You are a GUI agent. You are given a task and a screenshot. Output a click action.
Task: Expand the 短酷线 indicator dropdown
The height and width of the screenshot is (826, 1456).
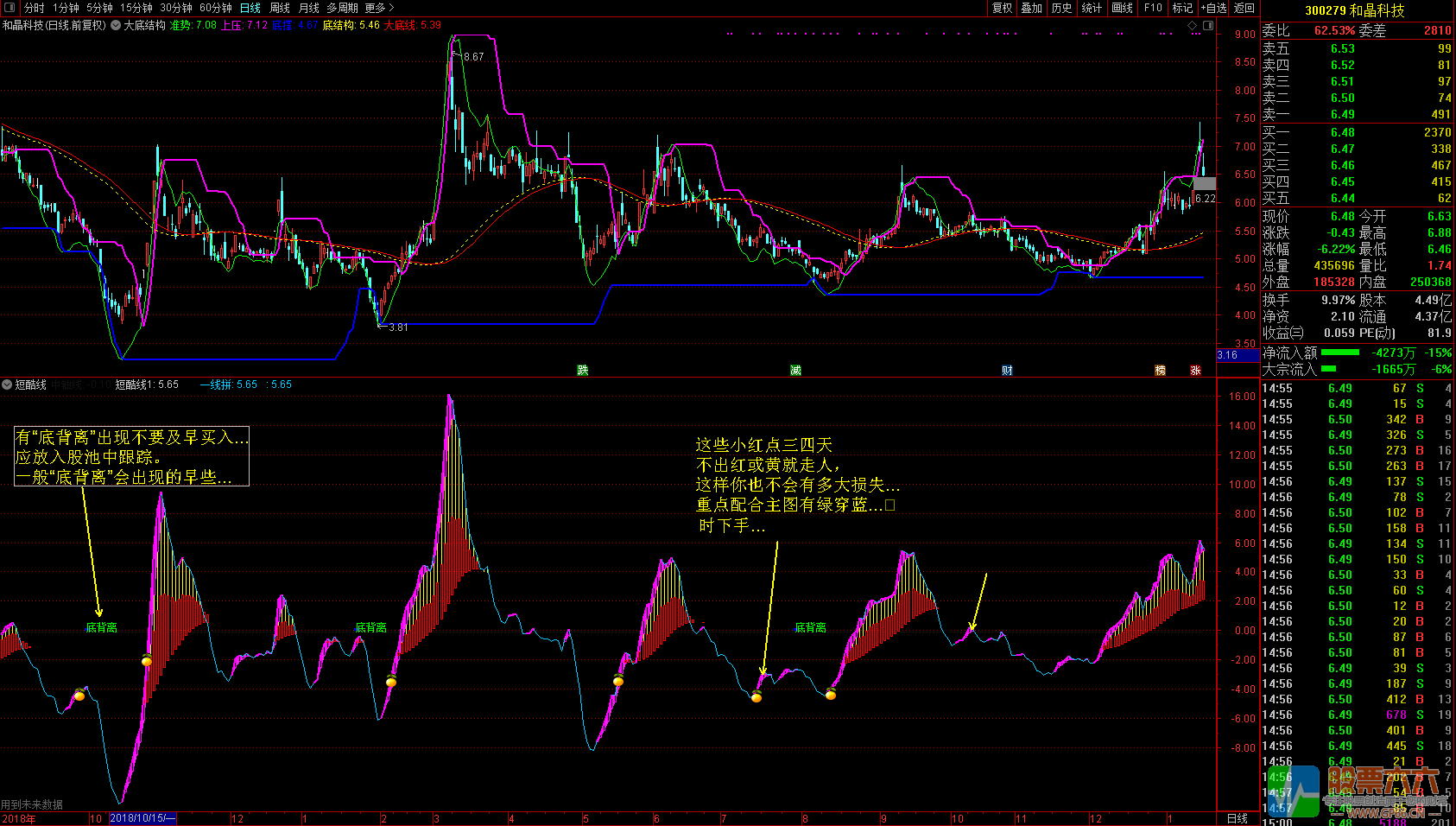coord(7,384)
